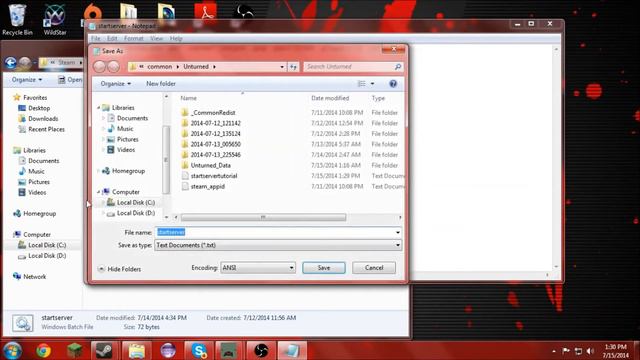This screenshot has width=640, height=360.
Task: Open Steam from the taskbar
Action: pos(105,351)
